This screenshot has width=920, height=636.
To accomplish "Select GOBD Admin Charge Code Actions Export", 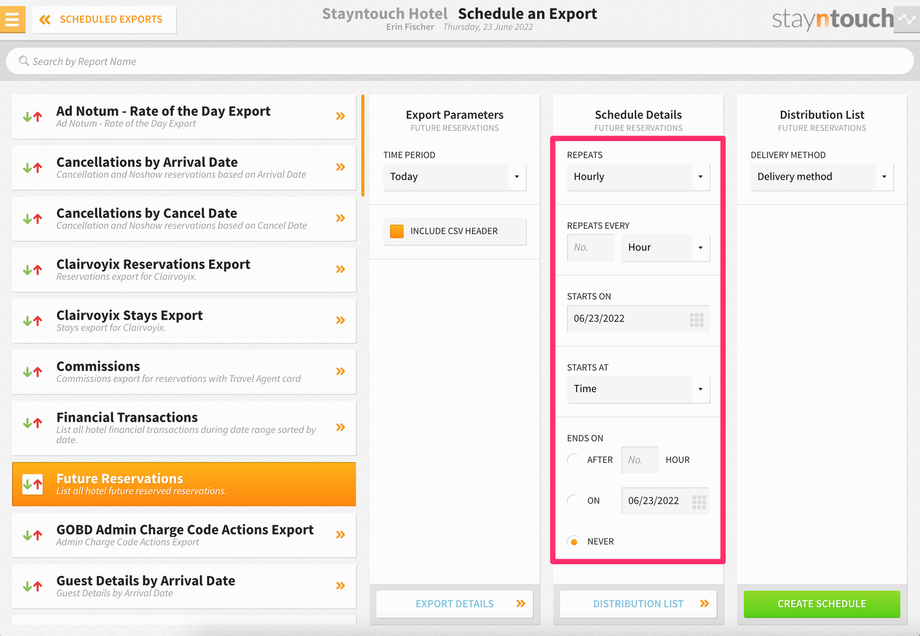I will click(x=184, y=535).
